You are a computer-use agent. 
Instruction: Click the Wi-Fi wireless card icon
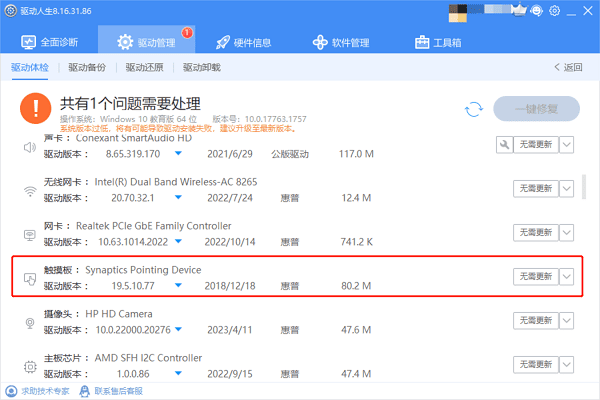point(30,191)
